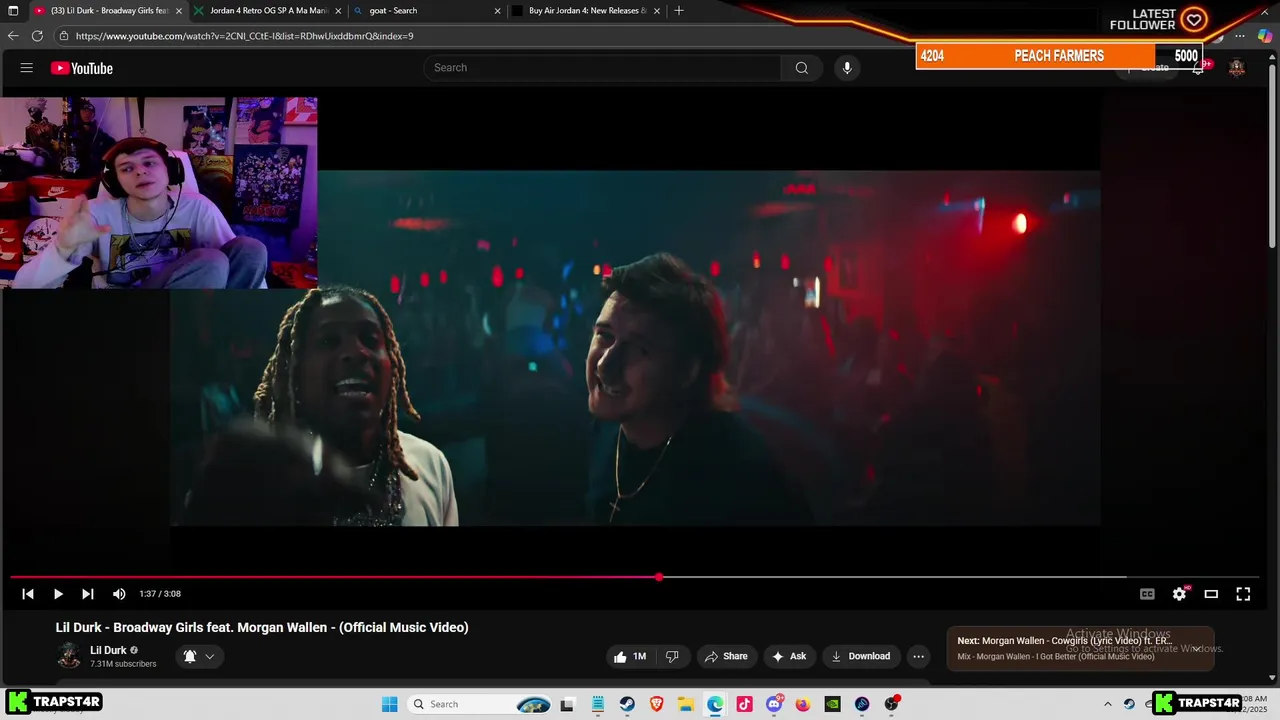This screenshot has height=720, width=1280.
Task: Expand the up next mix panel chevron
Action: pyautogui.click(x=1196, y=649)
